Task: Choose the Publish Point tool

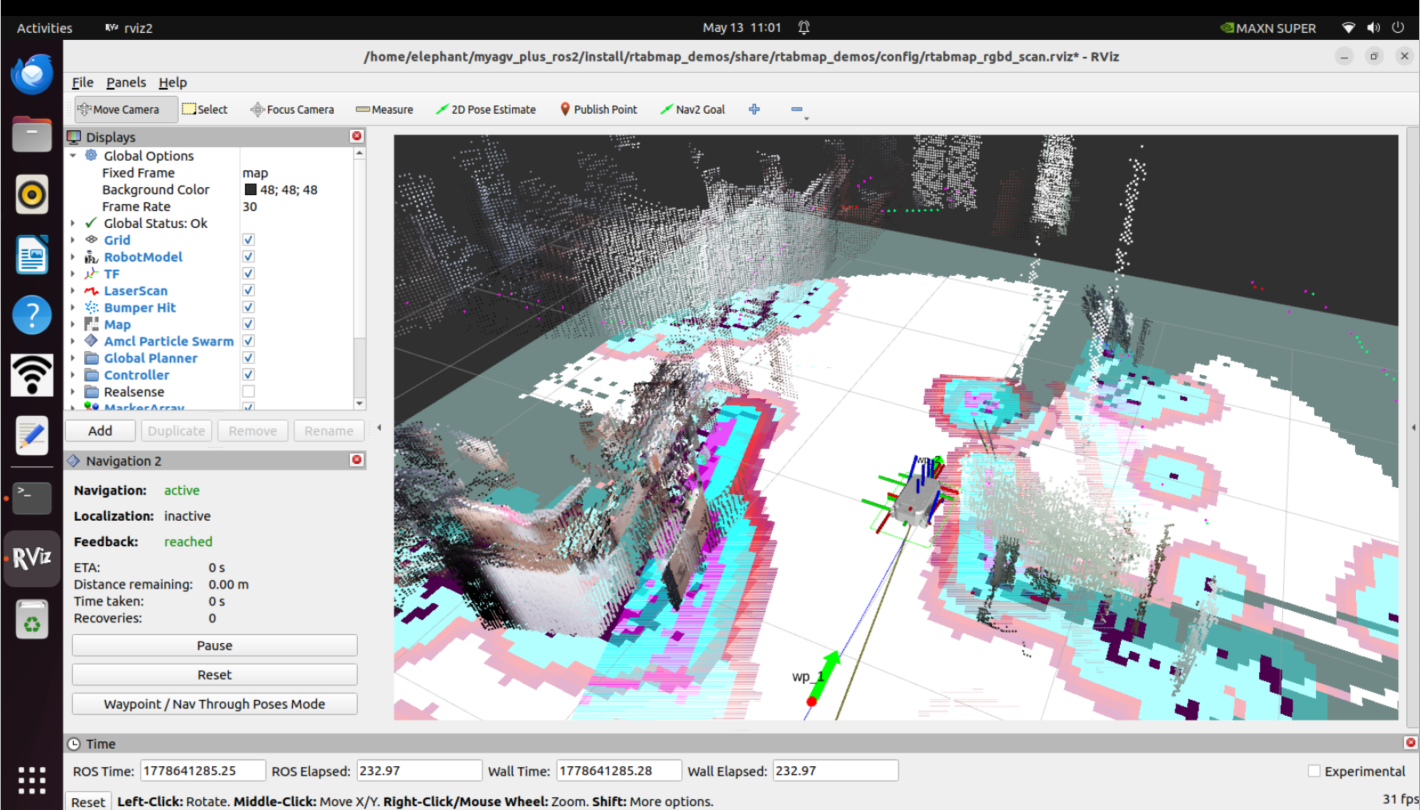Action: (597, 109)
